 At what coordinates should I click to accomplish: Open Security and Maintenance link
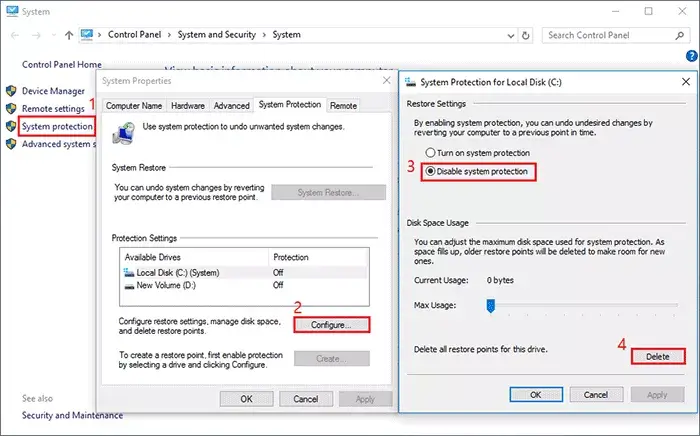(x=72, y=415)
